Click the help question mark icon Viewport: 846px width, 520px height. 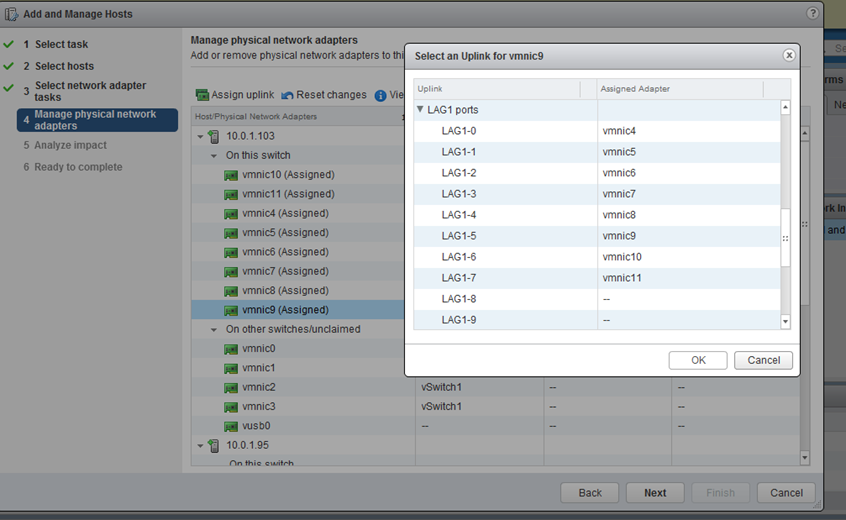(x=812, y=13)
